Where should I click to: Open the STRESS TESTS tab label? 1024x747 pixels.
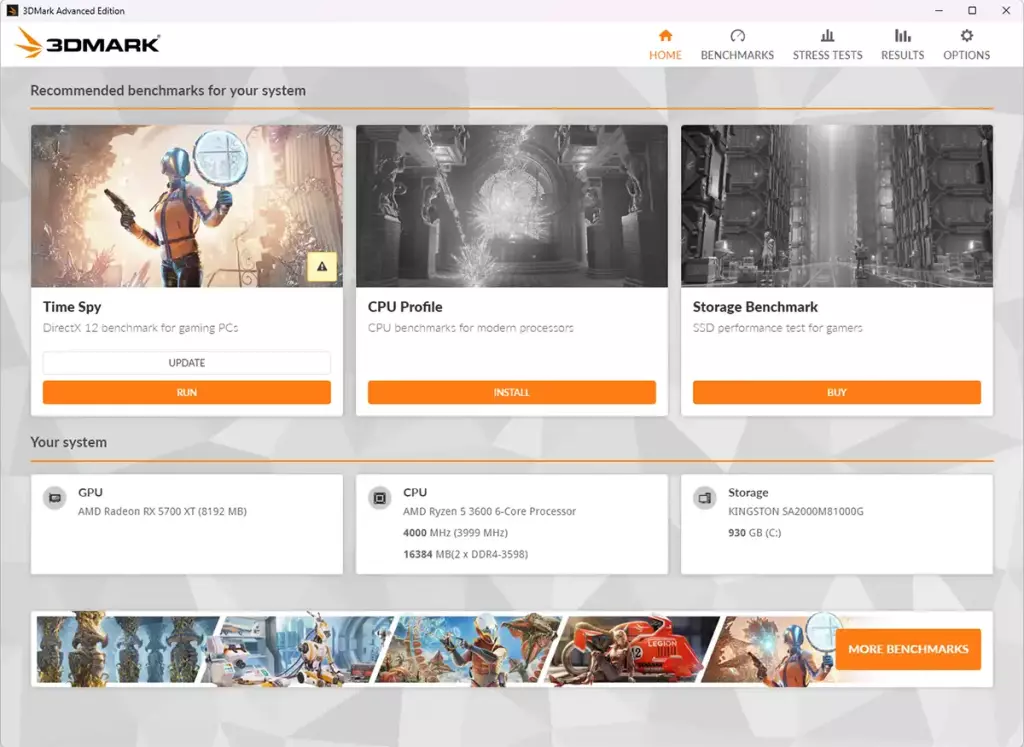click(x=827, y=56)
